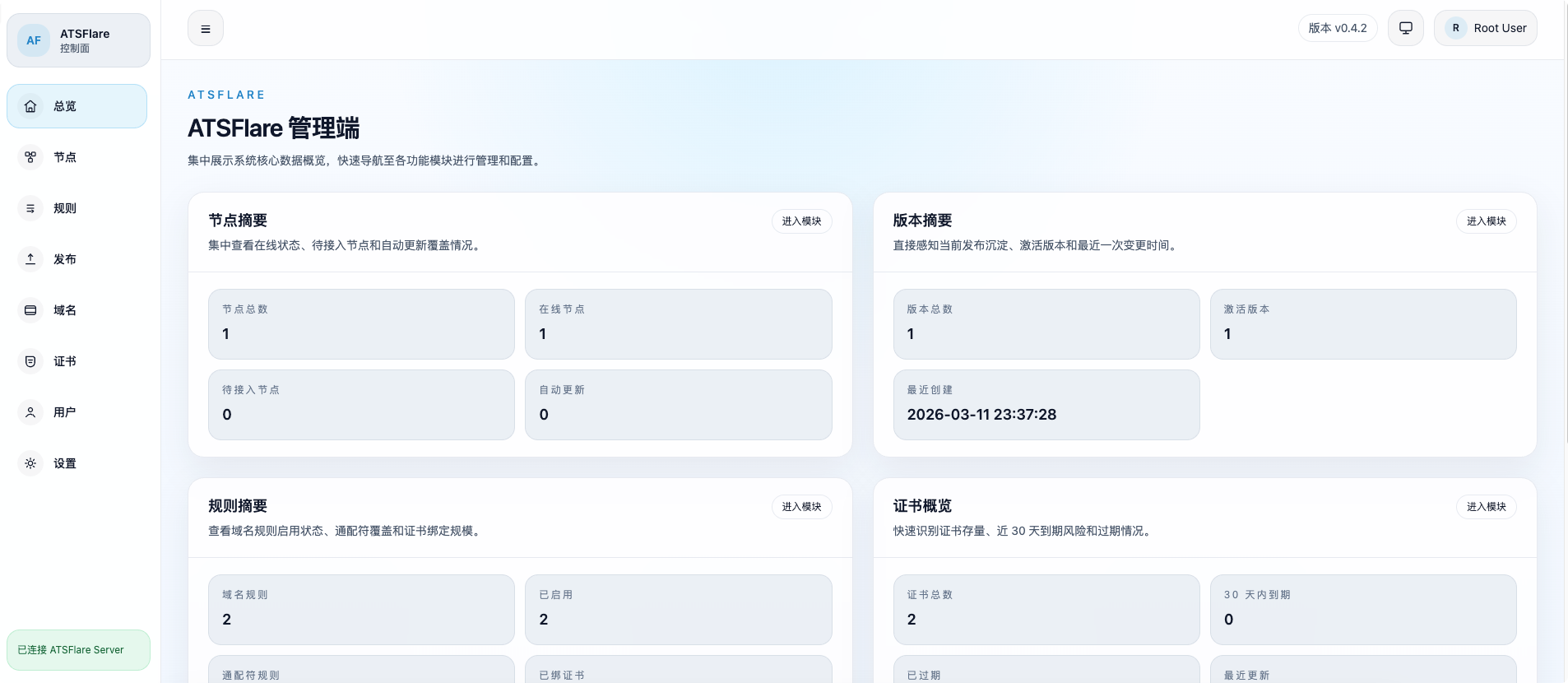This screenshot has width=1568, height=683.
Task: Click the ATSFlare 控制面 sidebar brand text
Action: (x=85, y=40)
